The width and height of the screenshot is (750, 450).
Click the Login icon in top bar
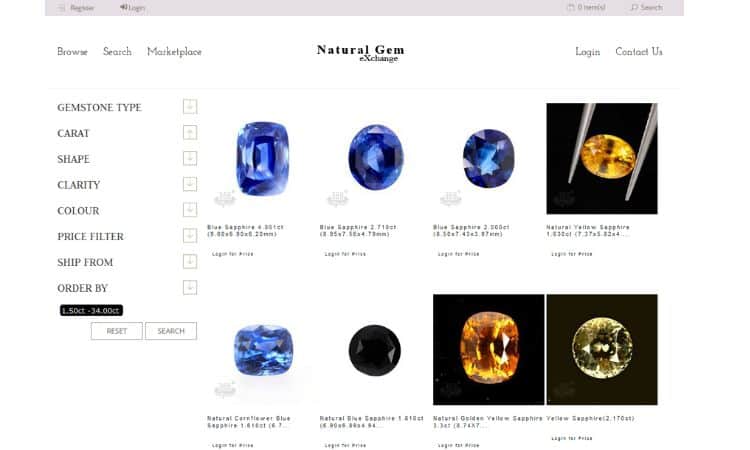click(x=123, y=7)
